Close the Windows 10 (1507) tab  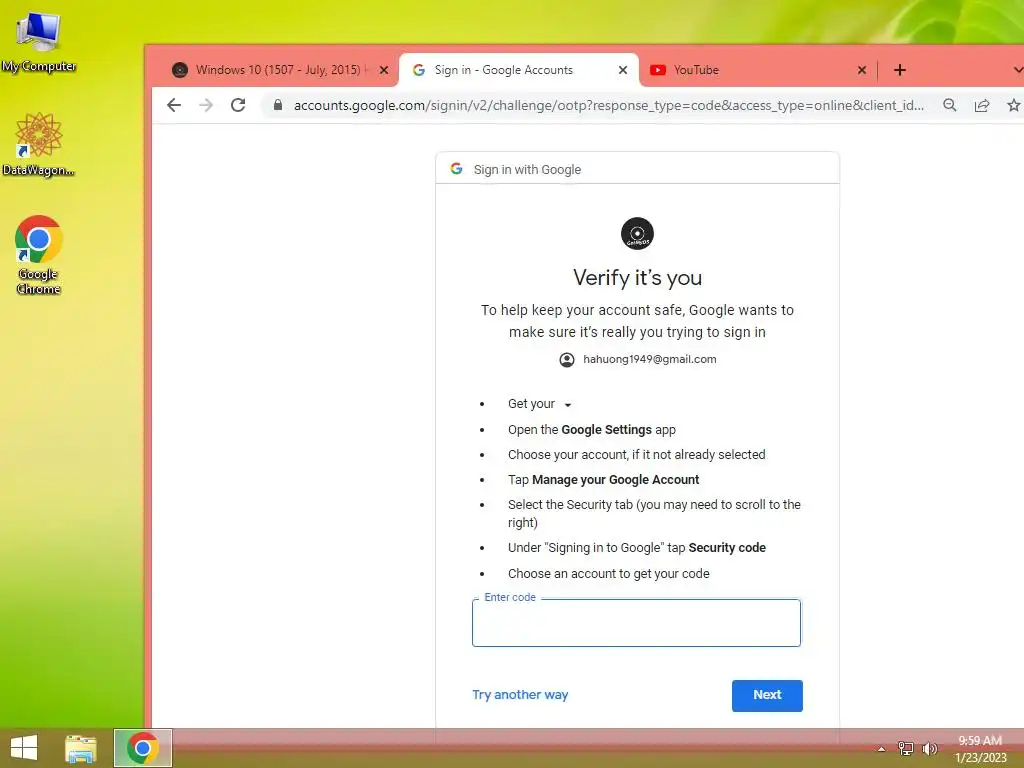(384, 70)
